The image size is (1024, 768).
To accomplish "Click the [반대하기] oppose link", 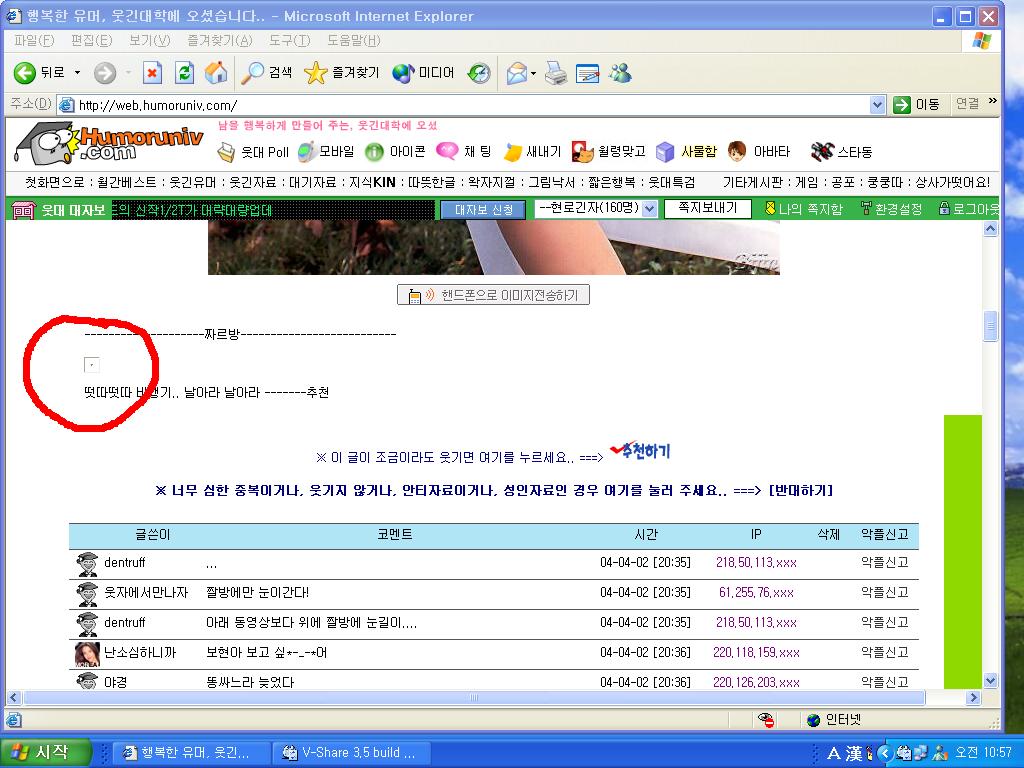I will coord(800,490).
